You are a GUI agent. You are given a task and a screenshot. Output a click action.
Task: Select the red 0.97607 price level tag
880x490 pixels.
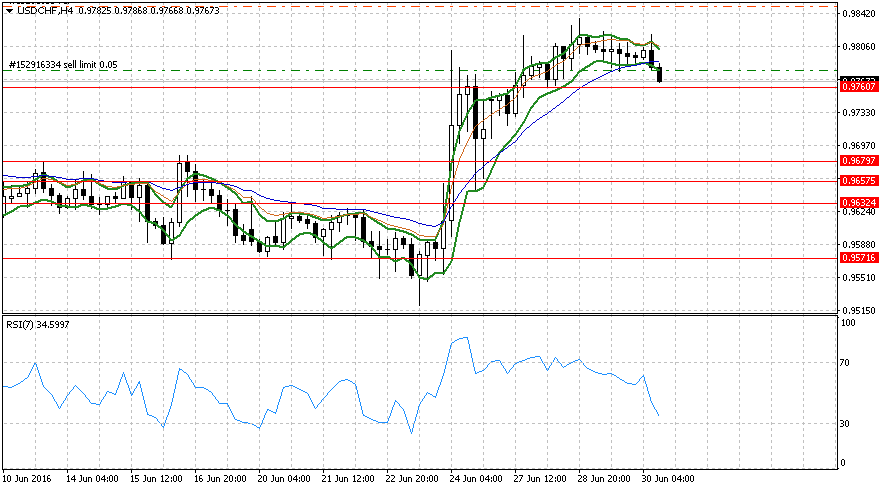point(859,87)
